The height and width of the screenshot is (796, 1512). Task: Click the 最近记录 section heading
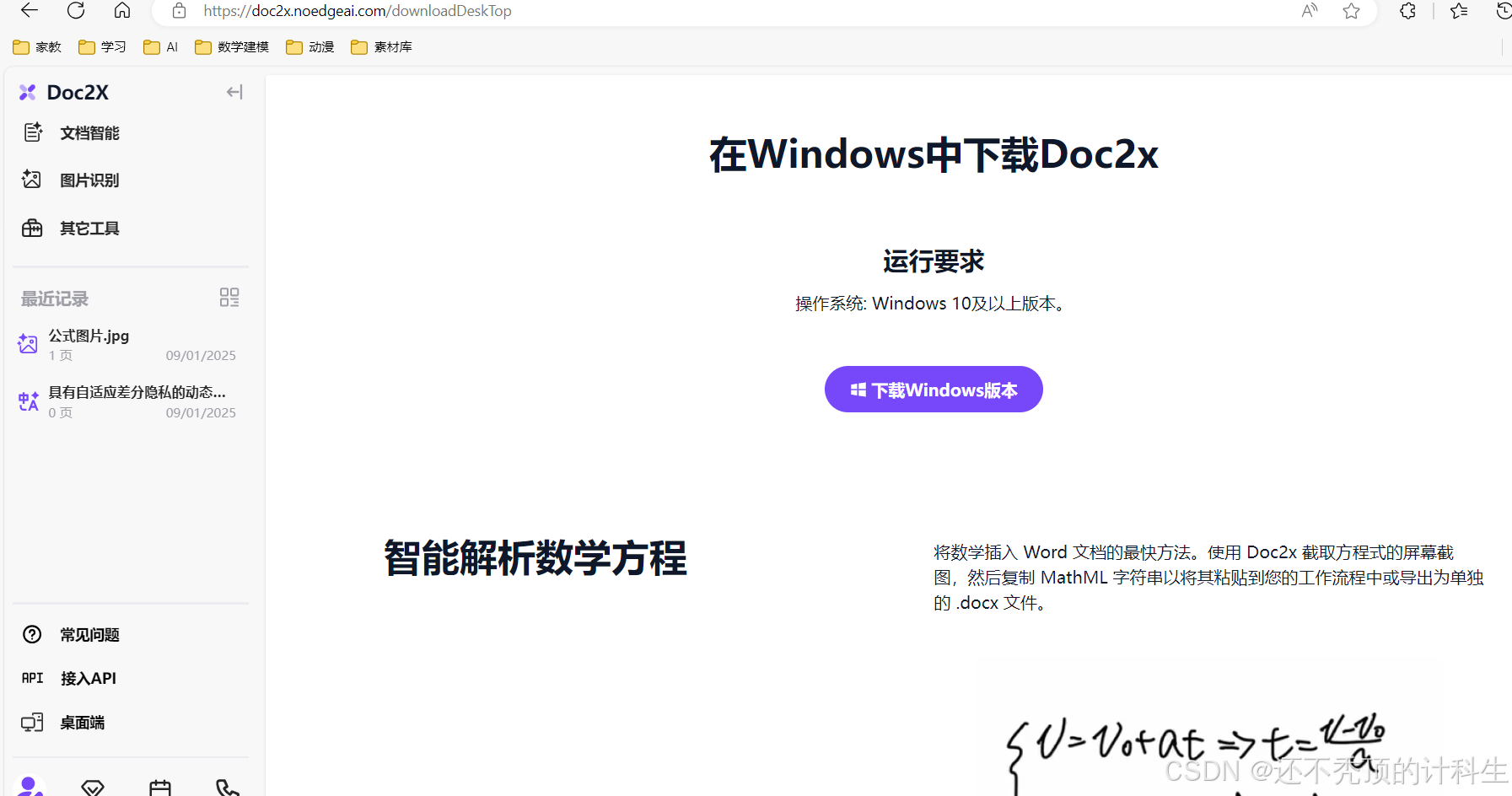point(55,298)
